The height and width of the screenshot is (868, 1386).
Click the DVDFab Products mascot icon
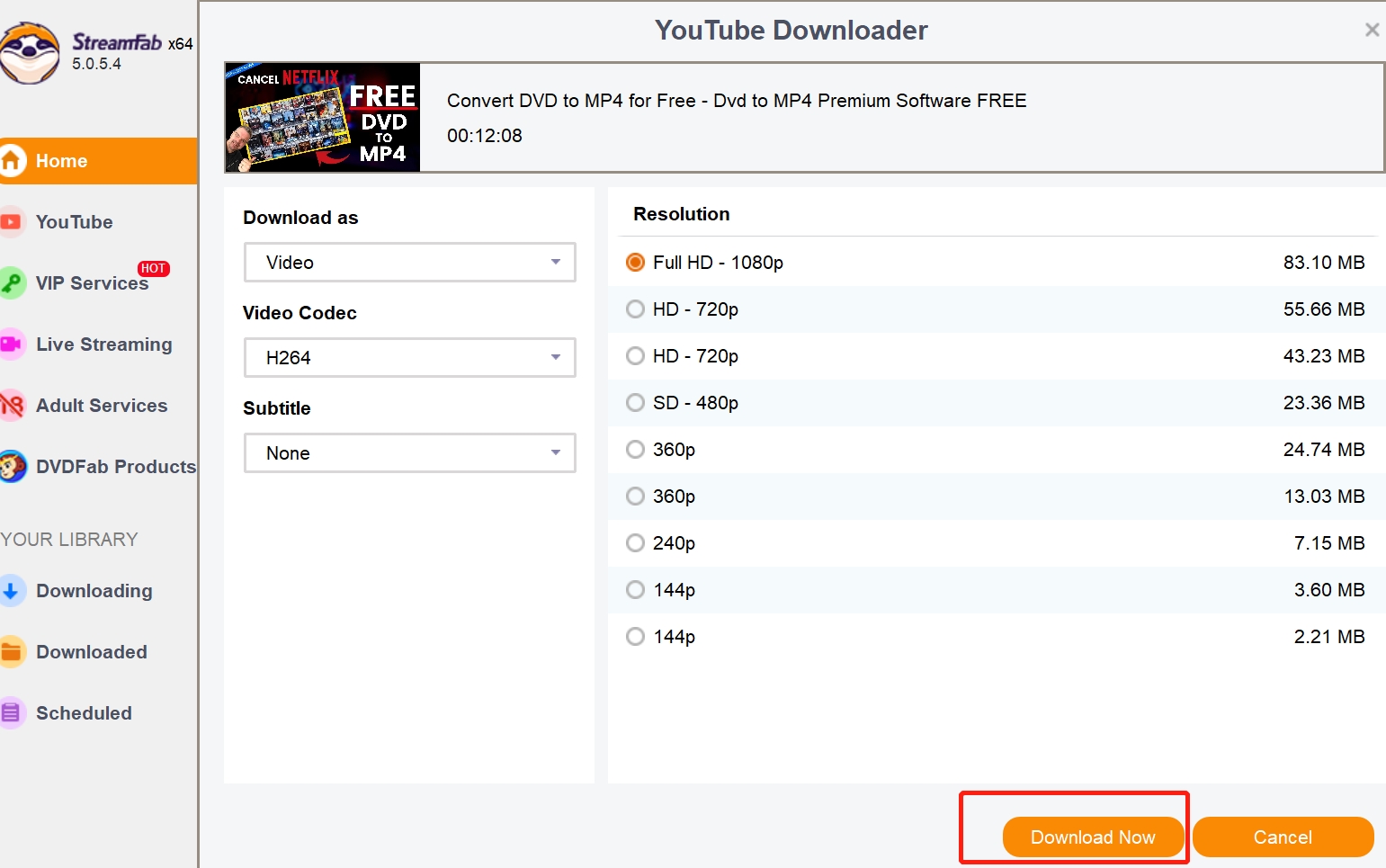(x=12, y=467)
